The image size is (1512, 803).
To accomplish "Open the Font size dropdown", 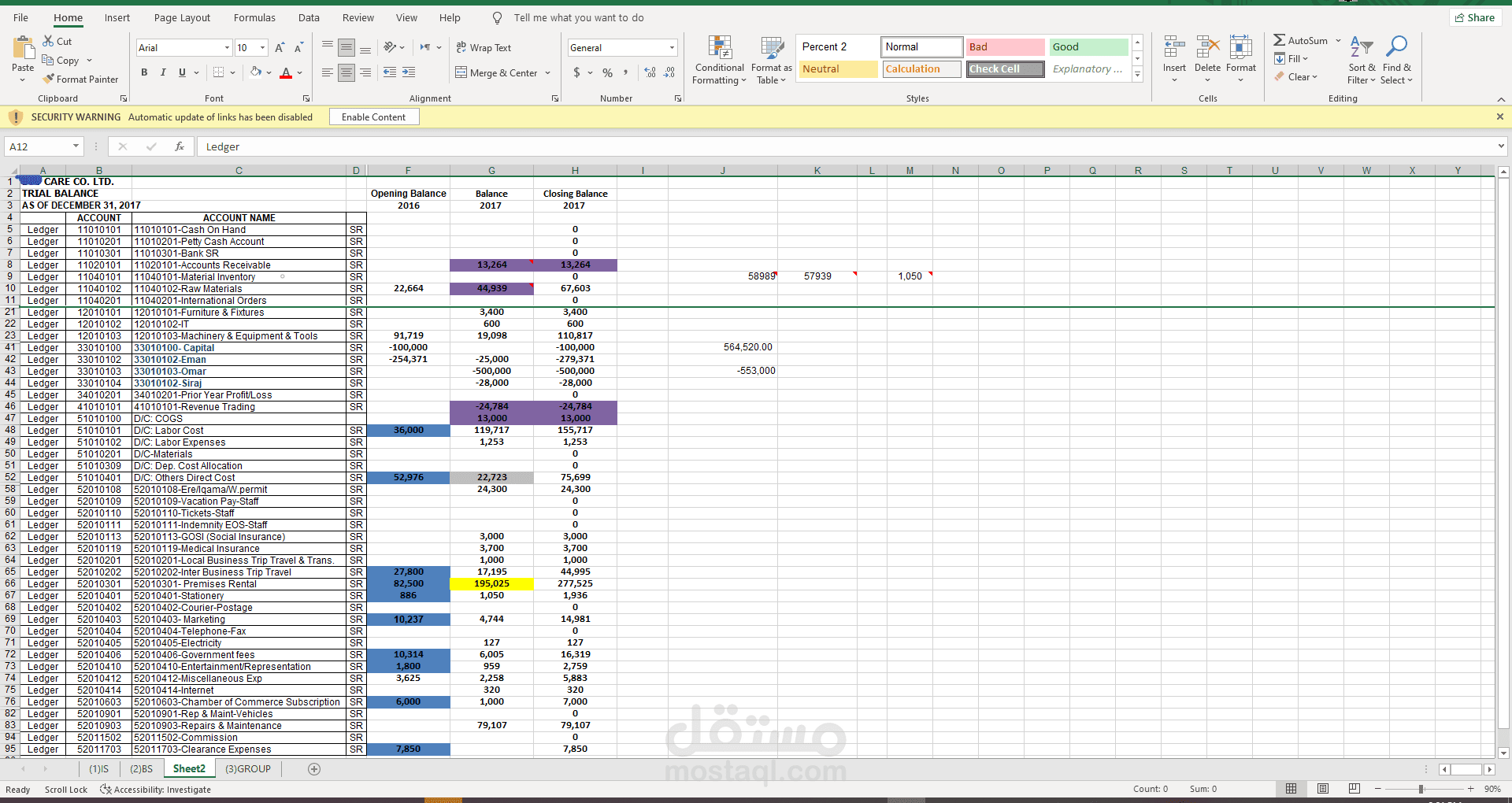I will point(263,48).
